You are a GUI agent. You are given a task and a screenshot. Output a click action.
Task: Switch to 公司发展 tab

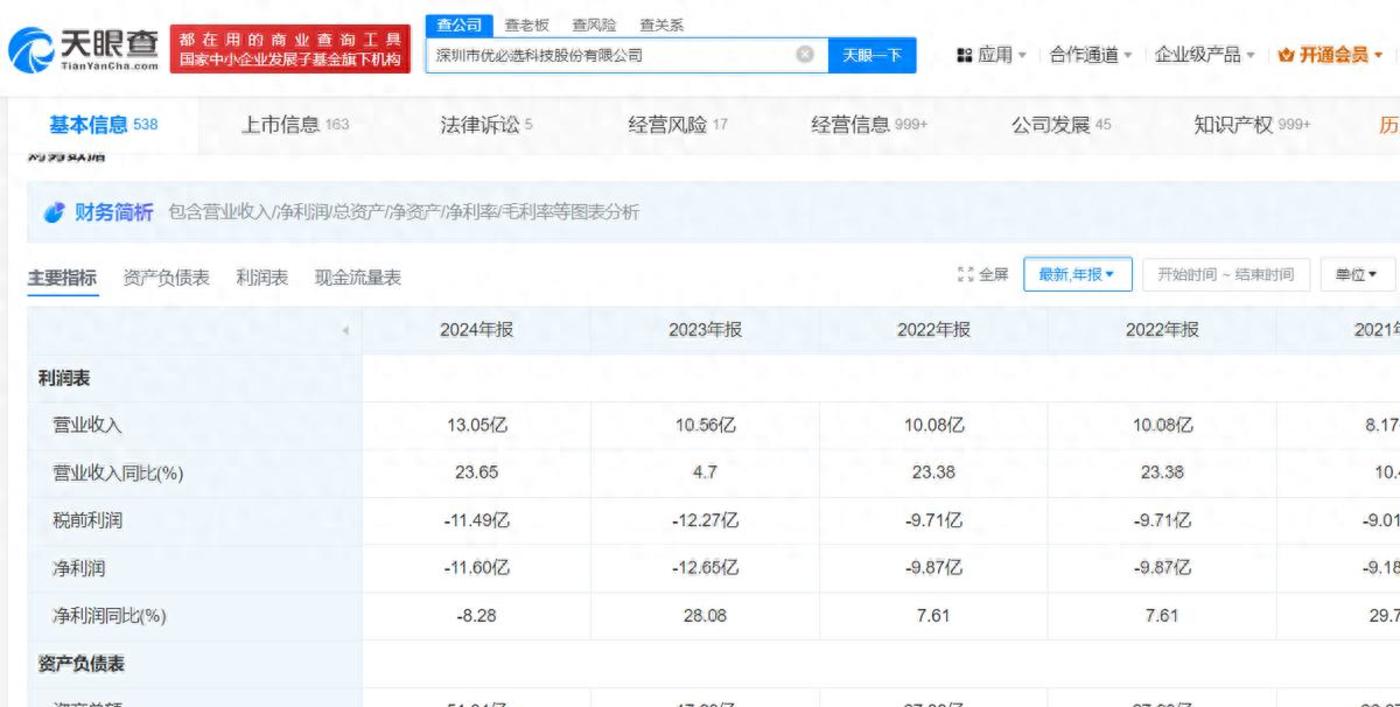[1061, 124]
